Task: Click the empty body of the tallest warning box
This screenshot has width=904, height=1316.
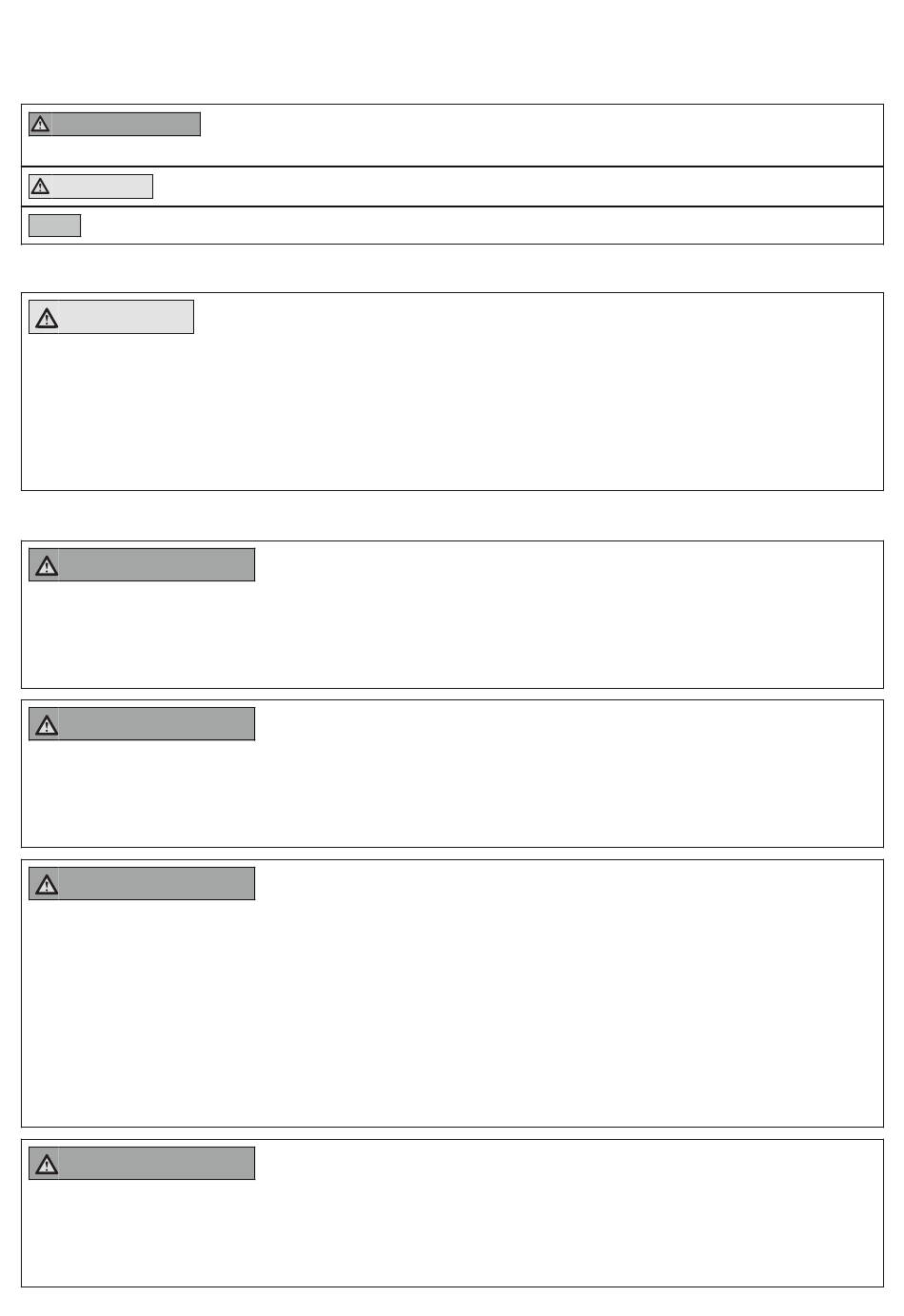Action: (452, 1013)
